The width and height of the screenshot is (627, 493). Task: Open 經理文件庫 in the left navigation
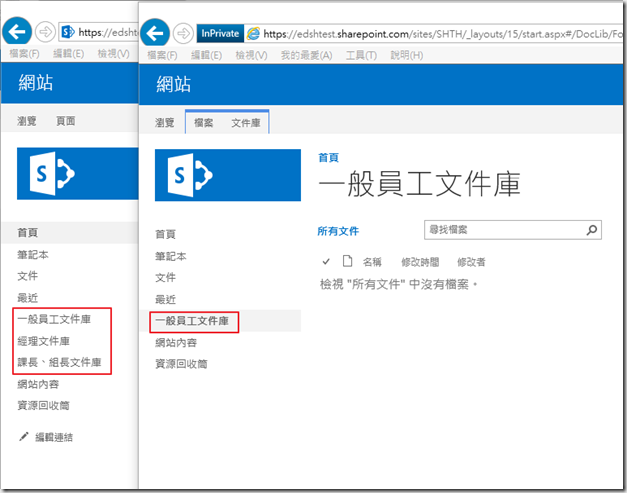tap(43, 341)
